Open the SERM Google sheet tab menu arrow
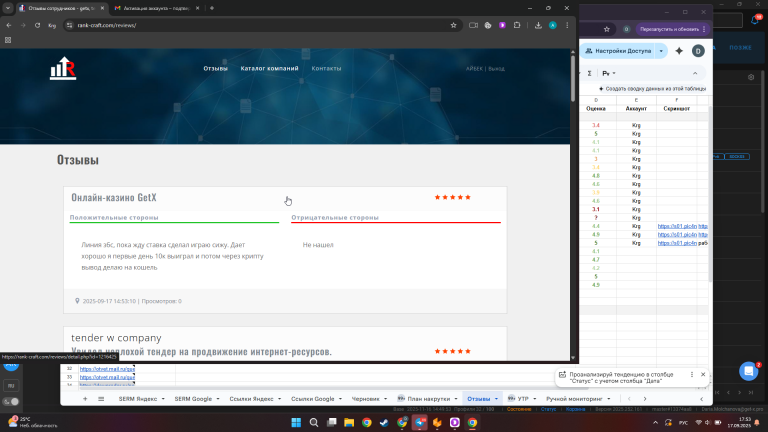 (x=217, y=399)
